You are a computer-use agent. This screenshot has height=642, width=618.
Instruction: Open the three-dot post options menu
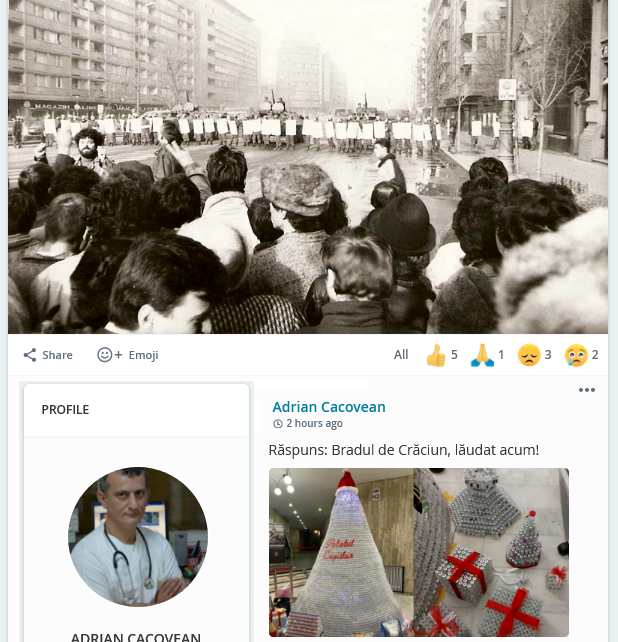coord(586,390)
